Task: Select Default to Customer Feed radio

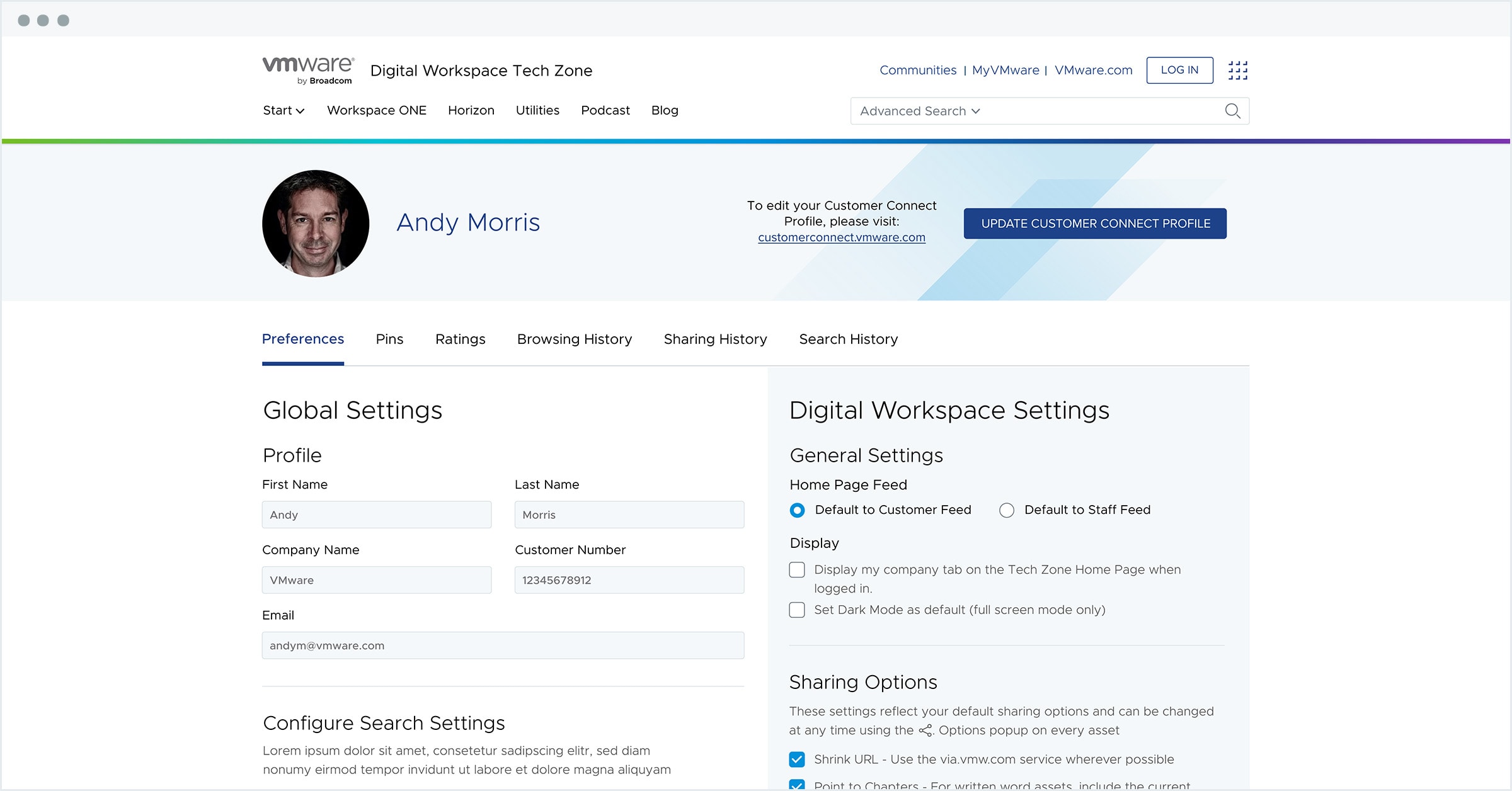Action: [797, 510]
